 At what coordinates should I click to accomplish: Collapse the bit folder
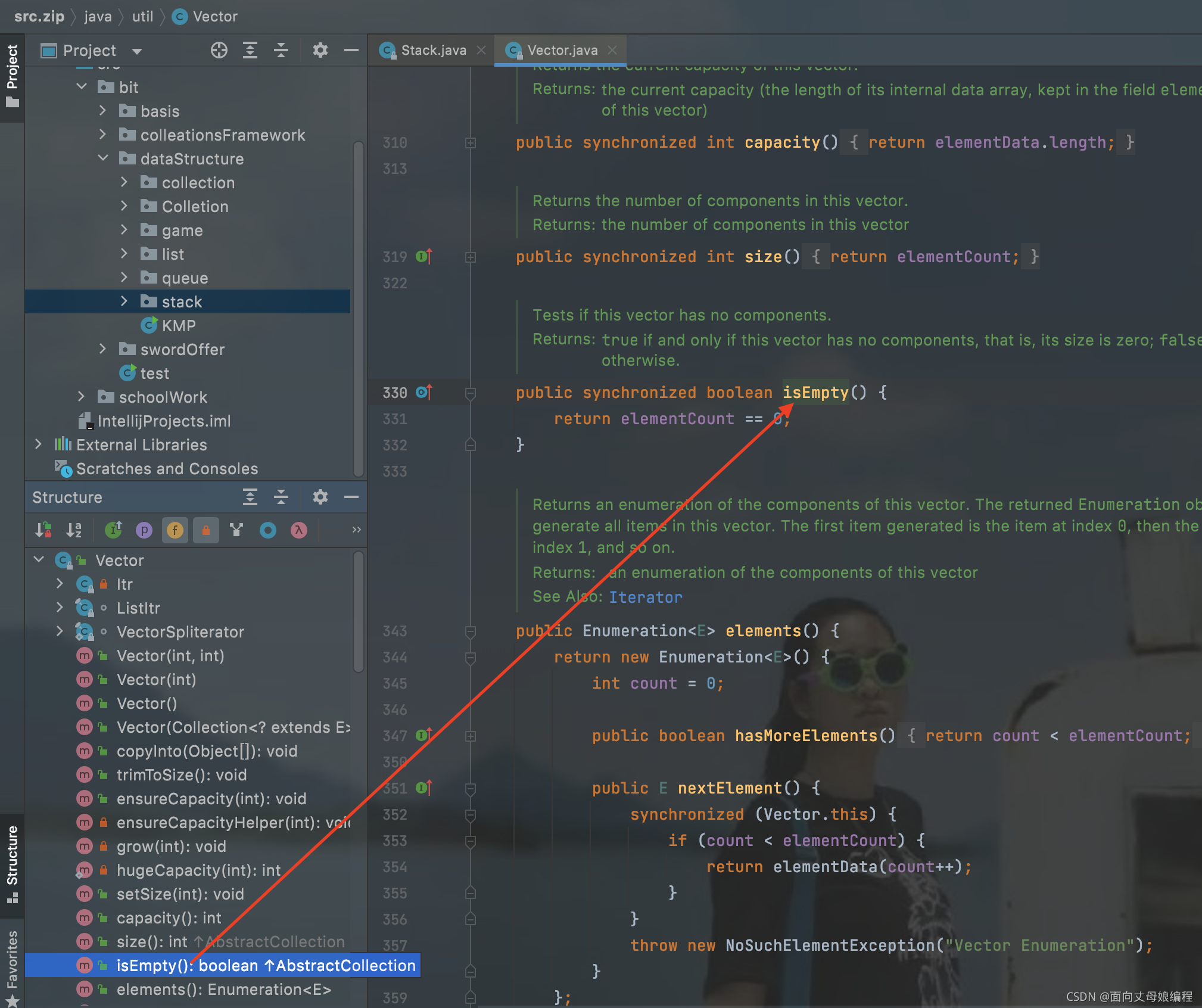point(82,87)
